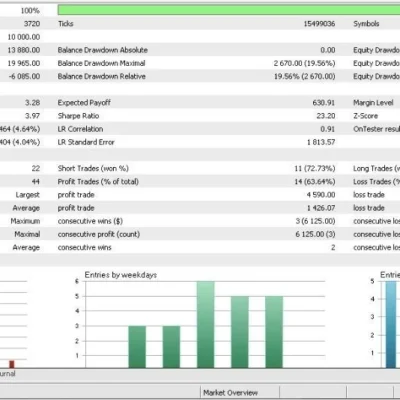Click the Z-Score label
This screenshot has height=400, width=400.
point(365,116)
